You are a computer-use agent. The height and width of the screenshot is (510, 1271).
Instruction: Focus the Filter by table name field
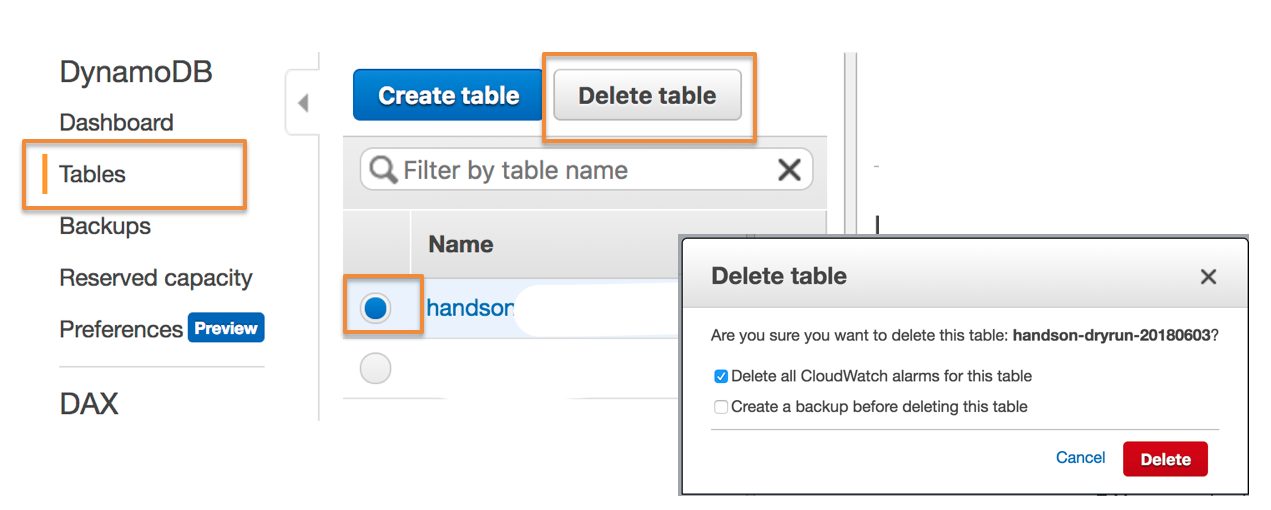[x=586, y=170]
